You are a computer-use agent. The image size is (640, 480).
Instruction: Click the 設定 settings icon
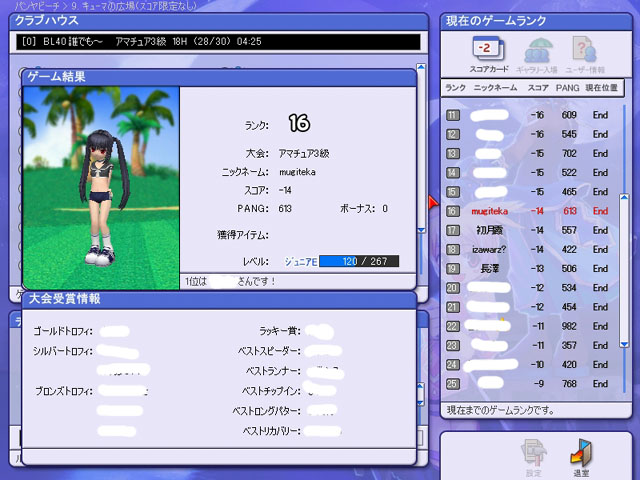pos(534,458)
